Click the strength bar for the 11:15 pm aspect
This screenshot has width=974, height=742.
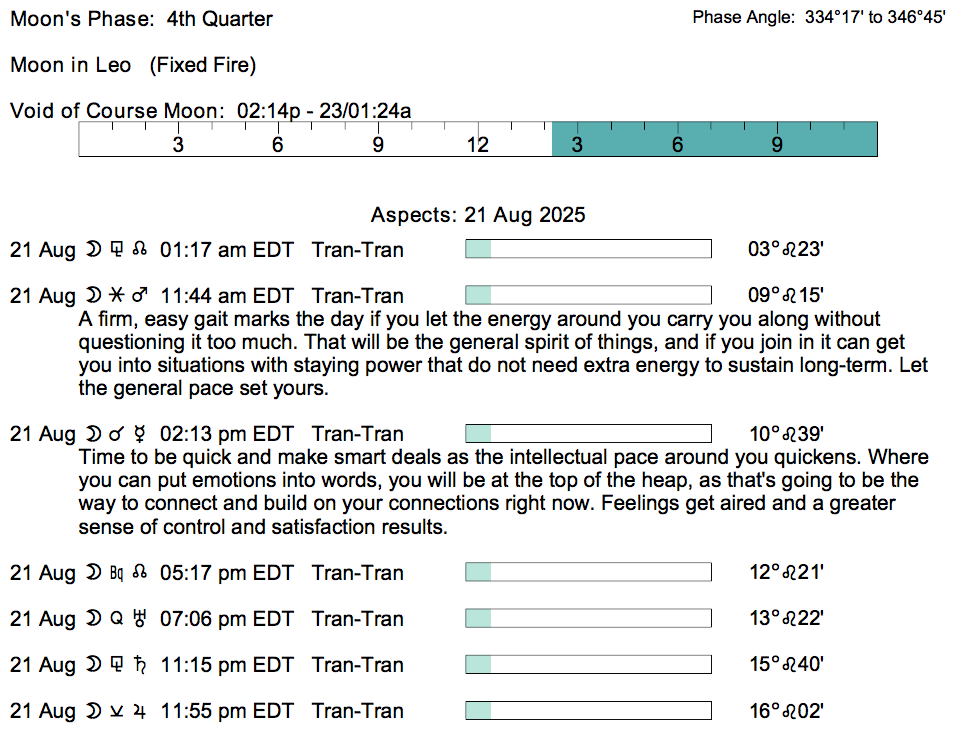588,664
